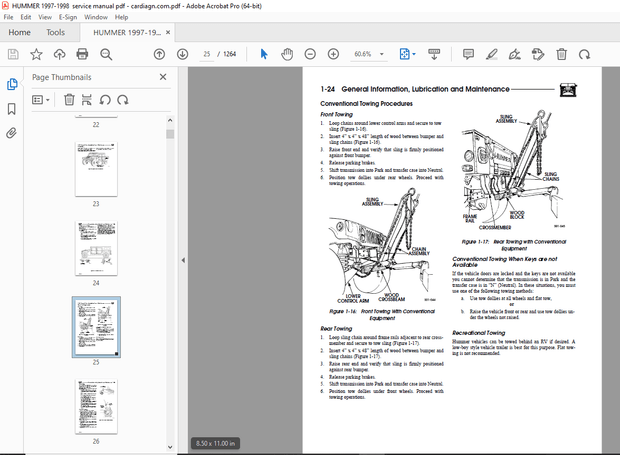This screenshot has height=455, width=620.
Task: Open the E-Sign menu
Action: point(68,17)
